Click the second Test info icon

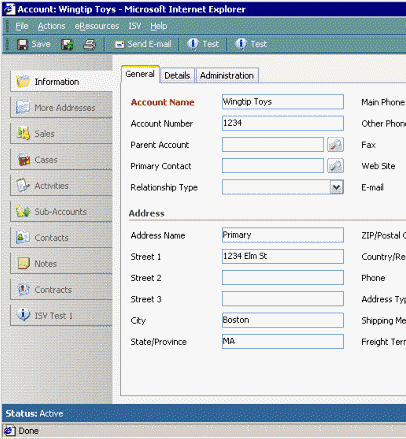241,44
